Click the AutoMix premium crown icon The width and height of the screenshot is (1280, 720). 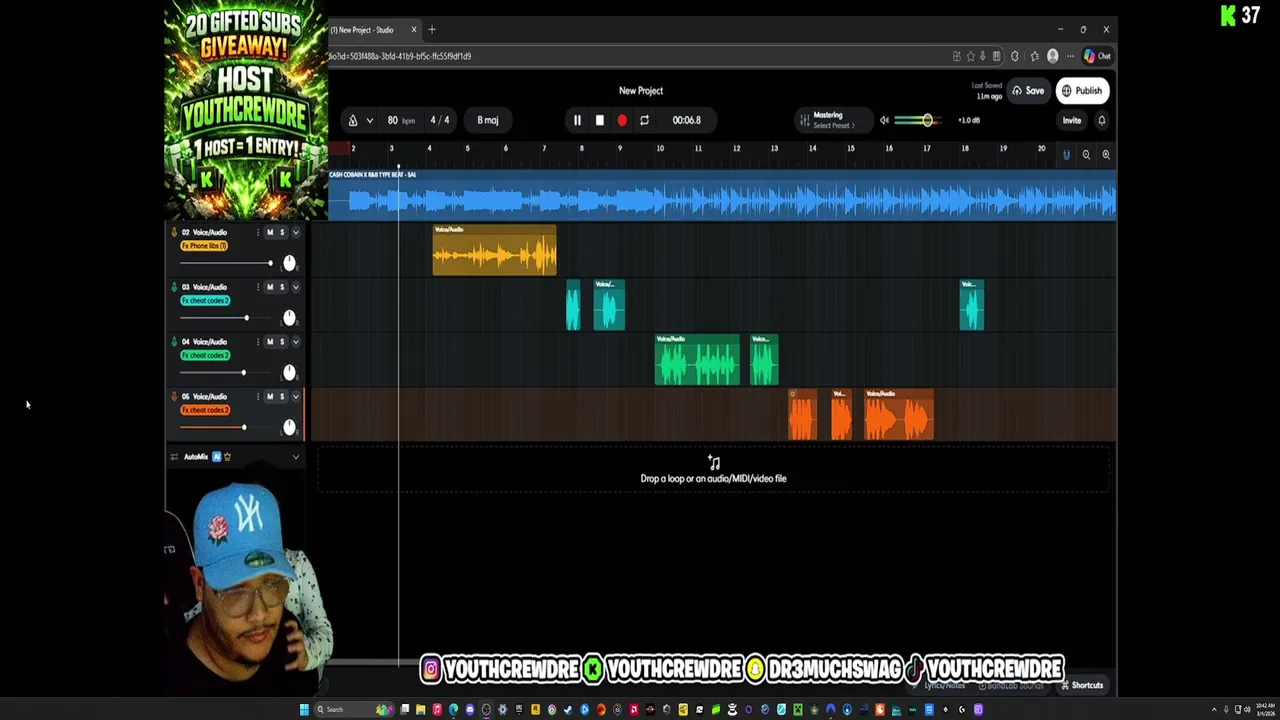coord(227,457)
